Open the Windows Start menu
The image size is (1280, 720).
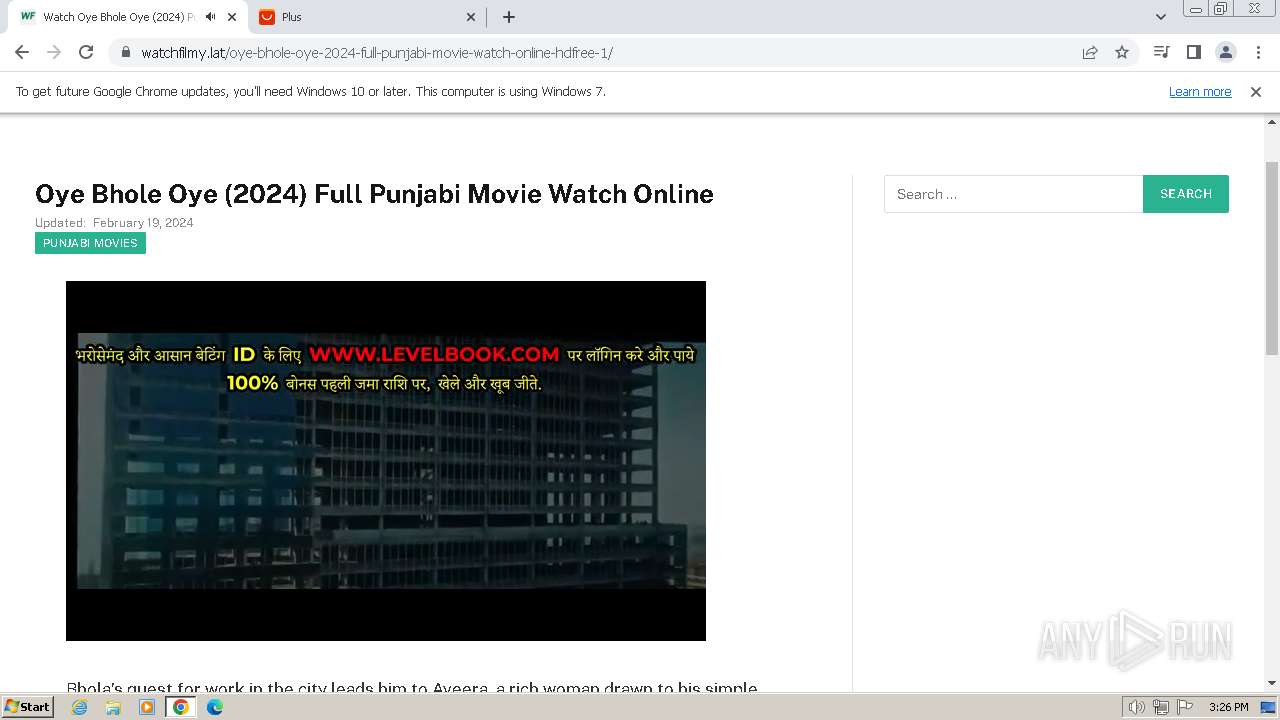click(27, 707)
